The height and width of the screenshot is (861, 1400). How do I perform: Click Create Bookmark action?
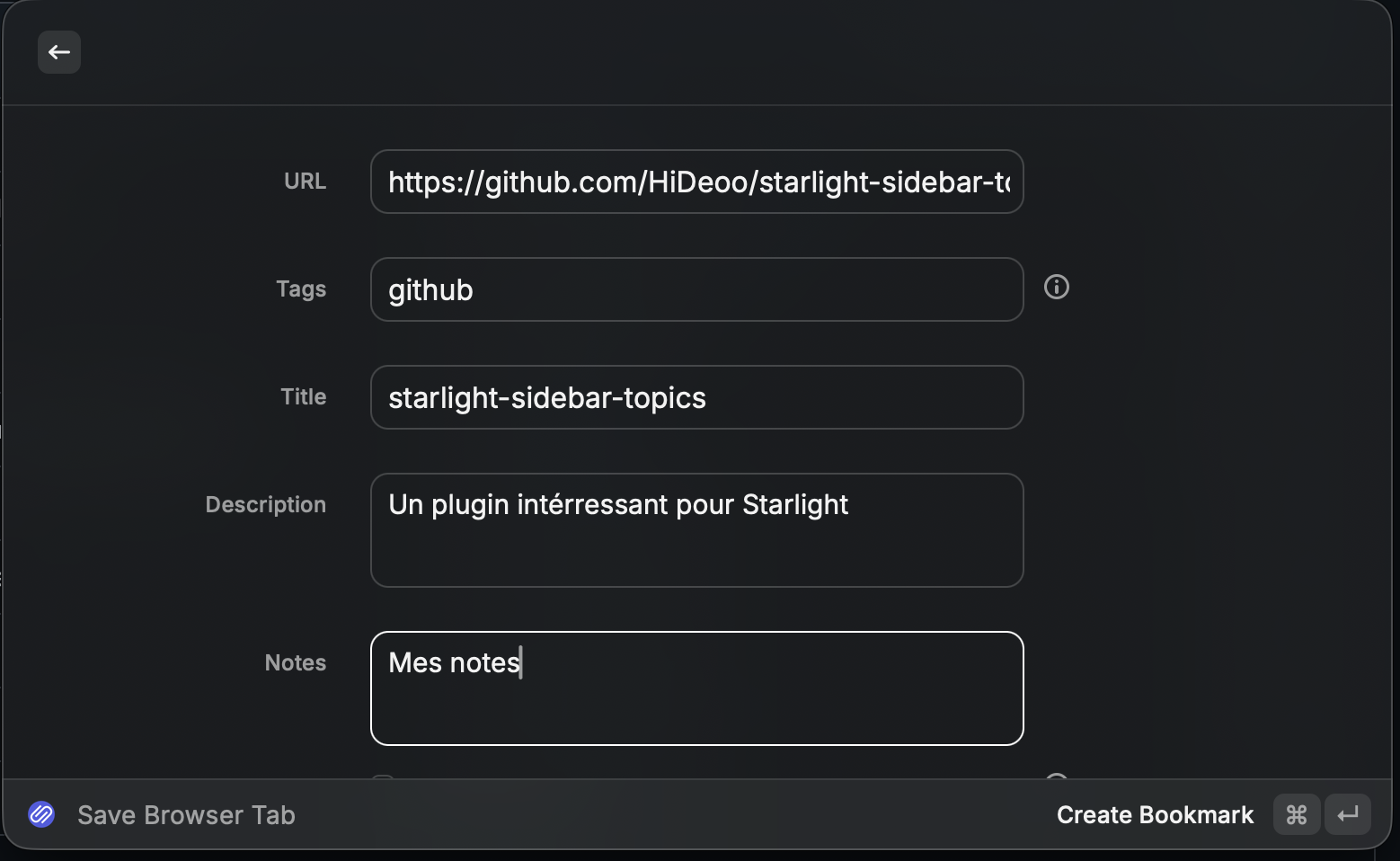coord(1155,814)
